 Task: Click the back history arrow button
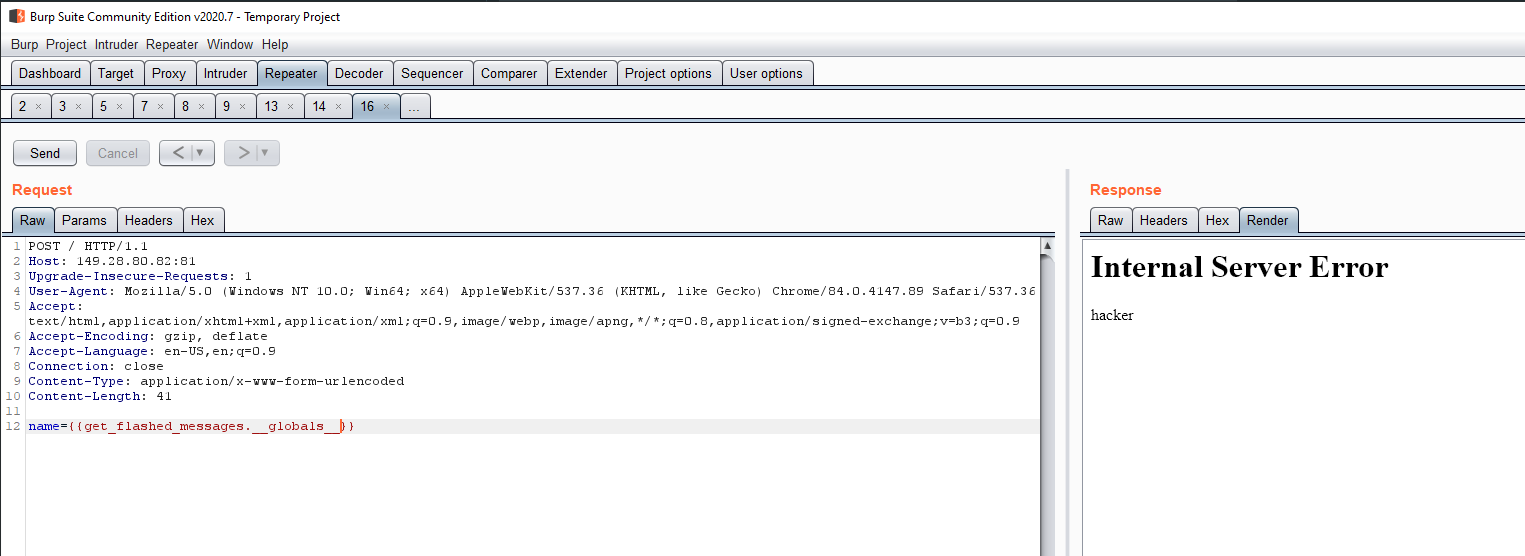[177, 153]
